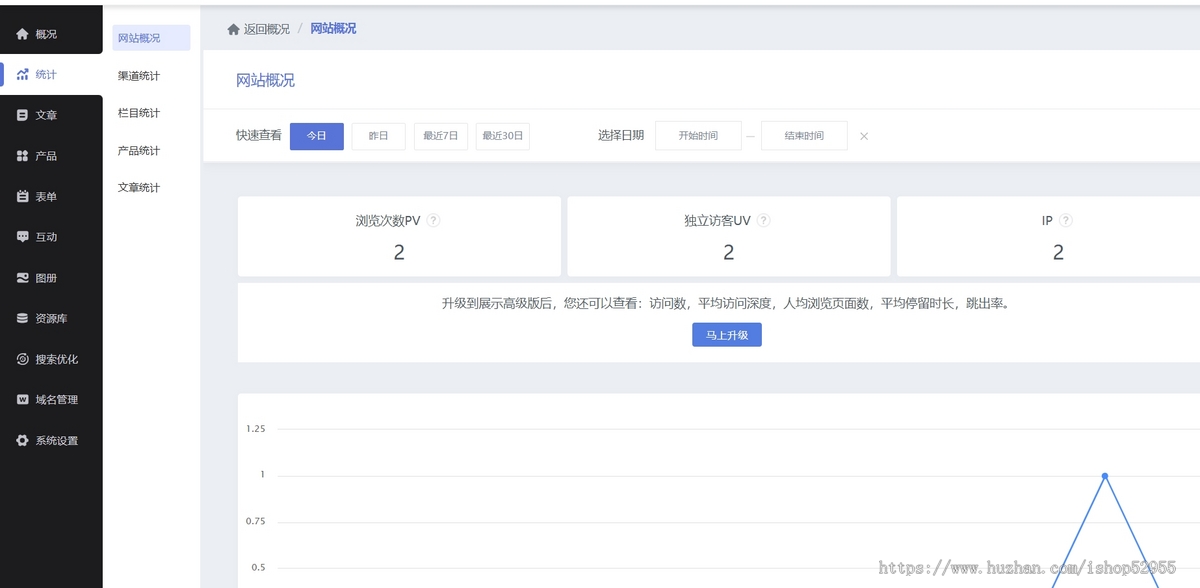Image resolution: width=1200 pixels, height=588 pixels.
Task: Click the SEO icon beside 搜索优化
Action: (x=22, y=359)
